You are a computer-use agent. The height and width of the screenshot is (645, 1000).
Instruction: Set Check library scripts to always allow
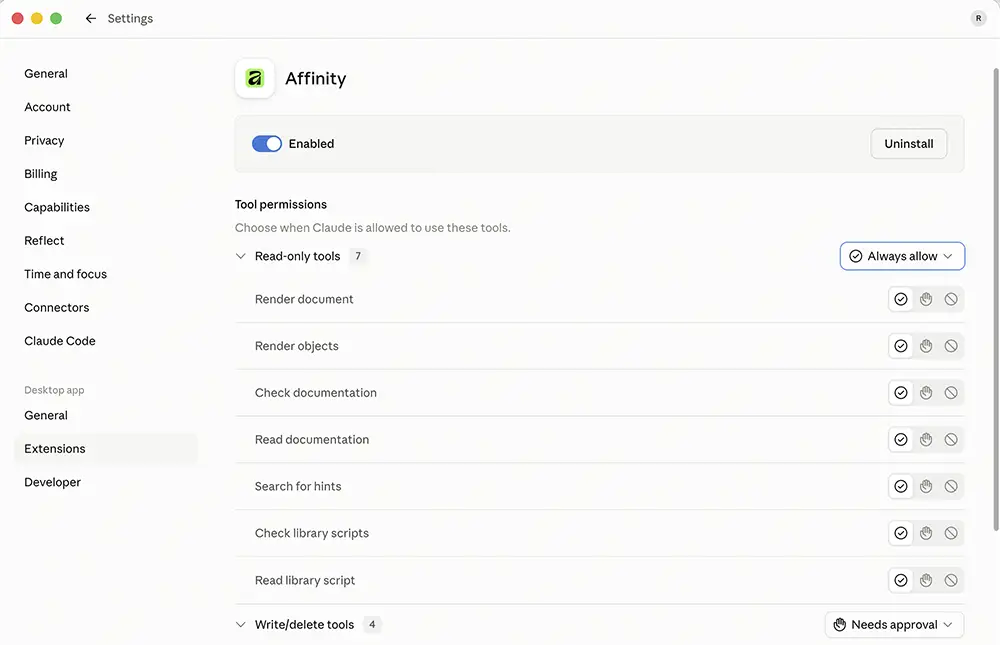tap(901, 533)
